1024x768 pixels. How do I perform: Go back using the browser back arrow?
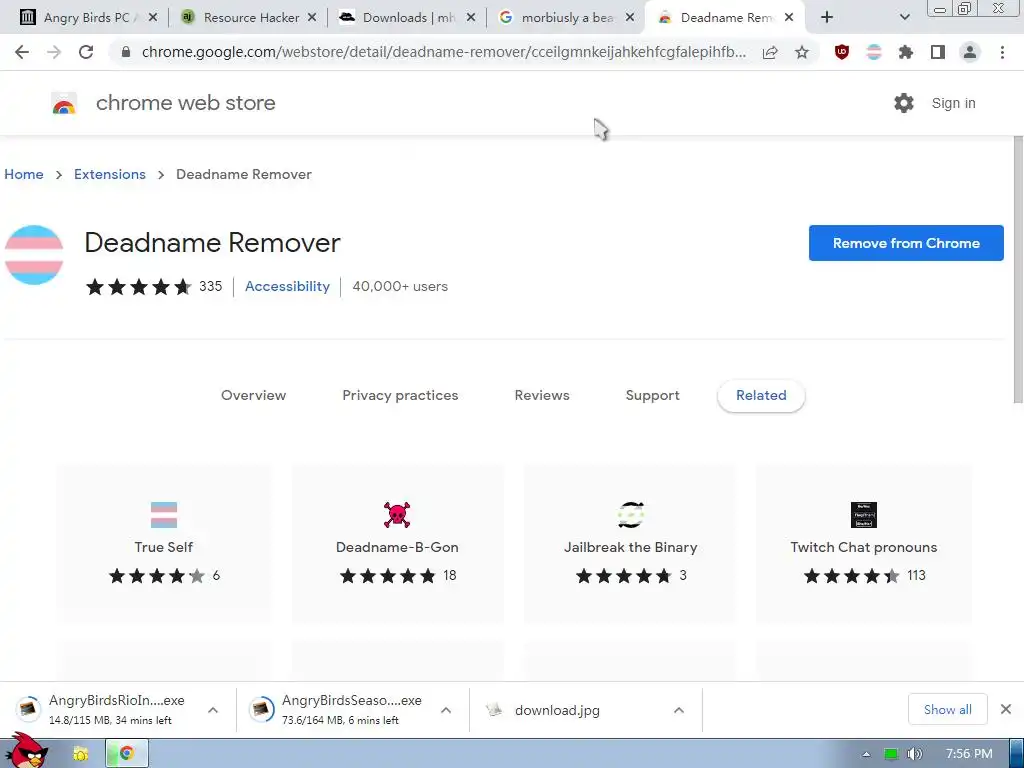[22, 52]
